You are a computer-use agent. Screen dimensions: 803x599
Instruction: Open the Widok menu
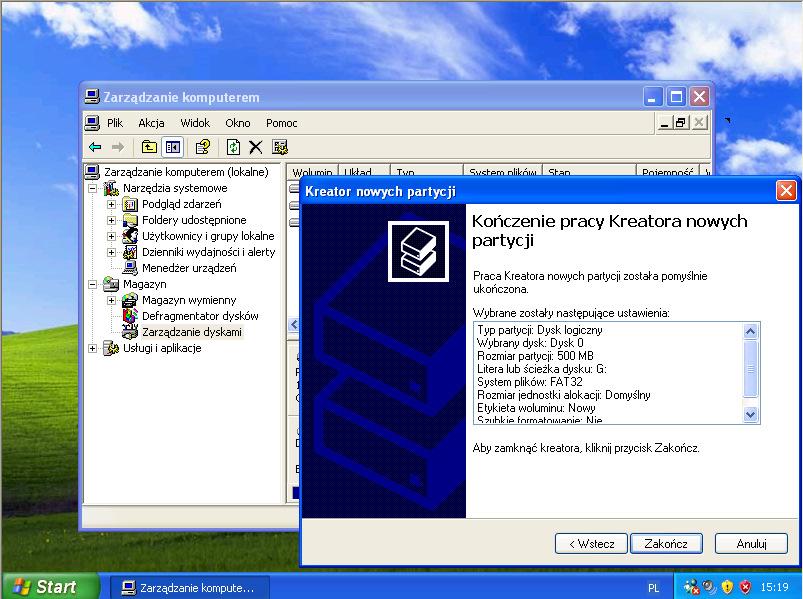[x=195, y=123]
